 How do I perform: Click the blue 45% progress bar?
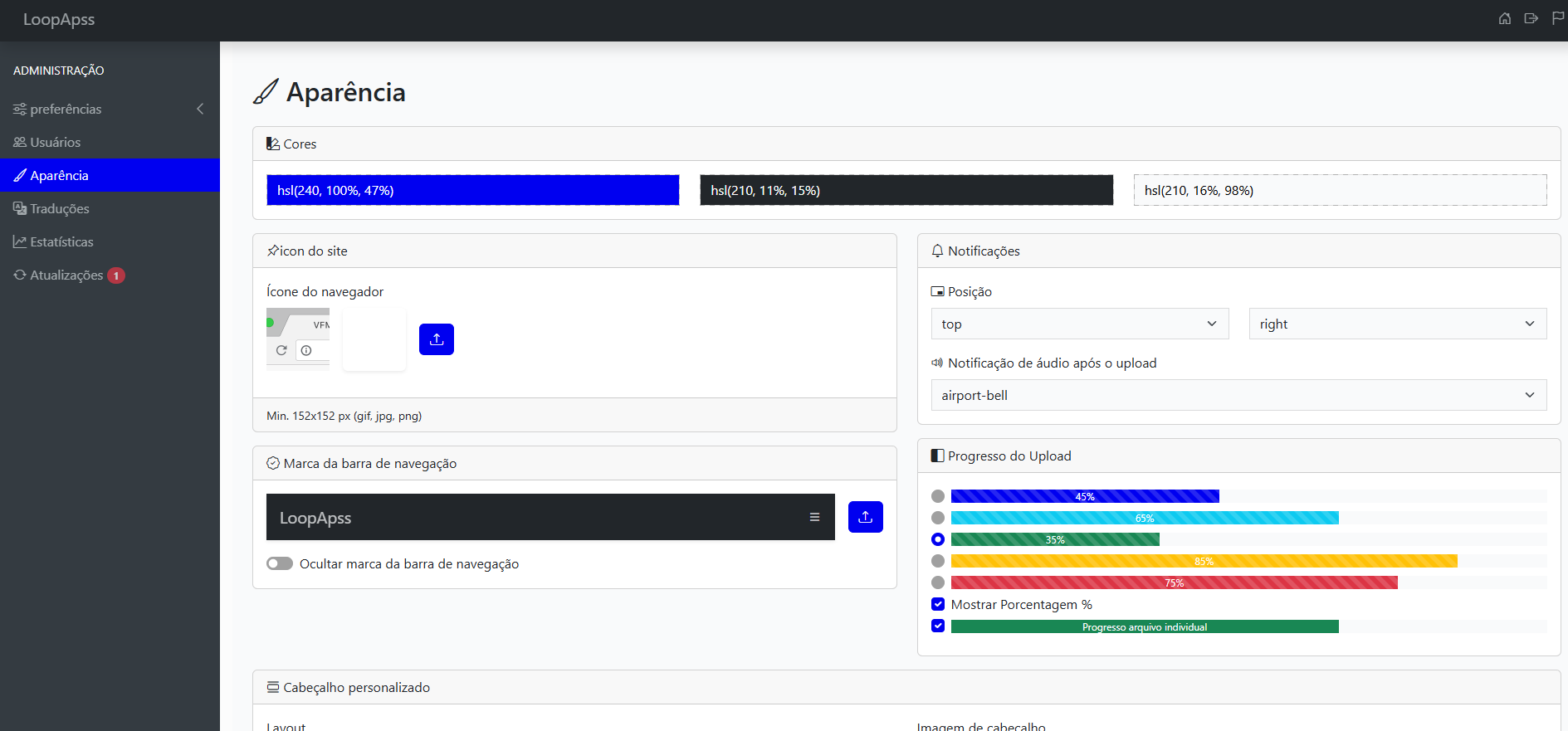[1085, 496]
